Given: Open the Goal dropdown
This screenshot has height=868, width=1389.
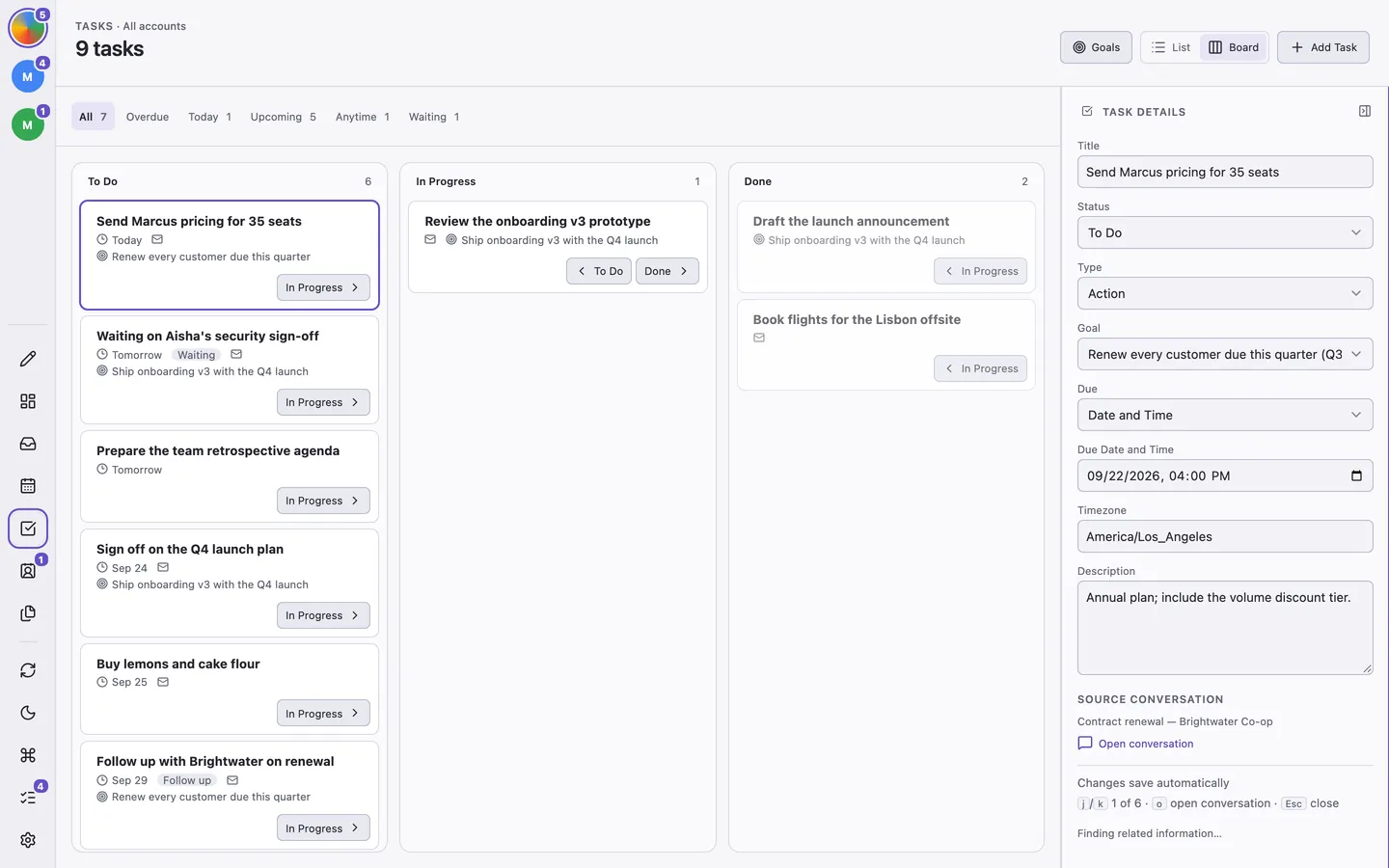Looking at the screenshot, I should (x=1225, y=354).
